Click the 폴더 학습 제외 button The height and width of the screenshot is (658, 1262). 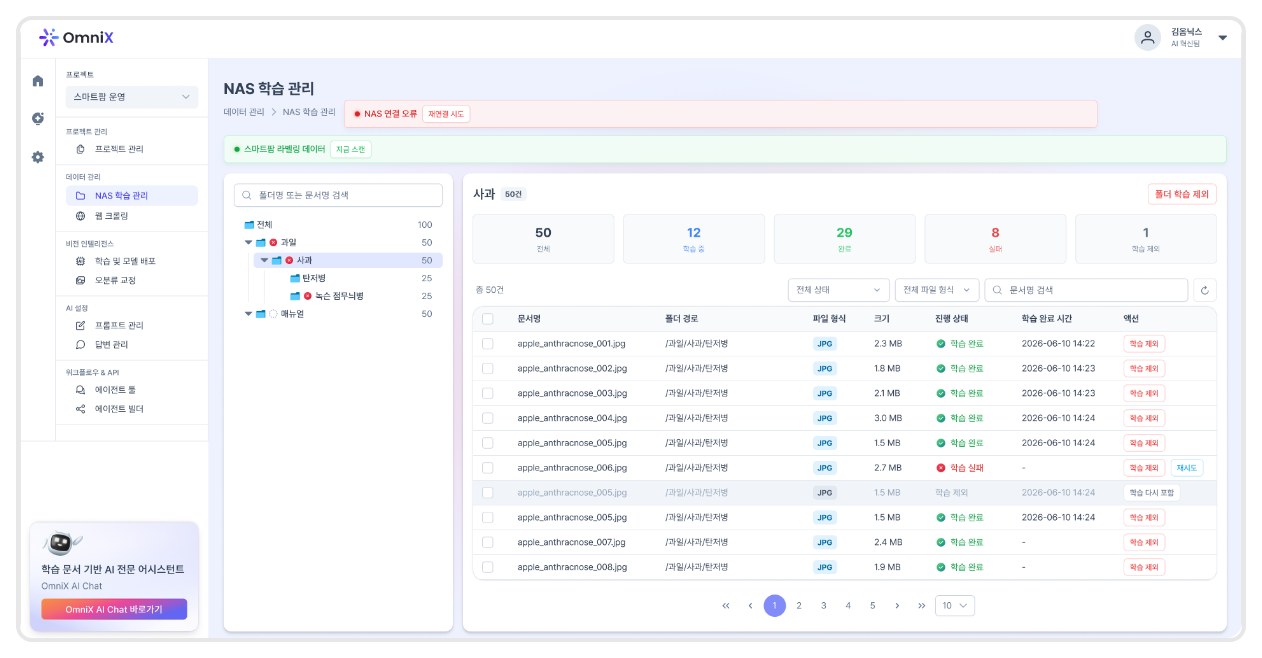1182,195
